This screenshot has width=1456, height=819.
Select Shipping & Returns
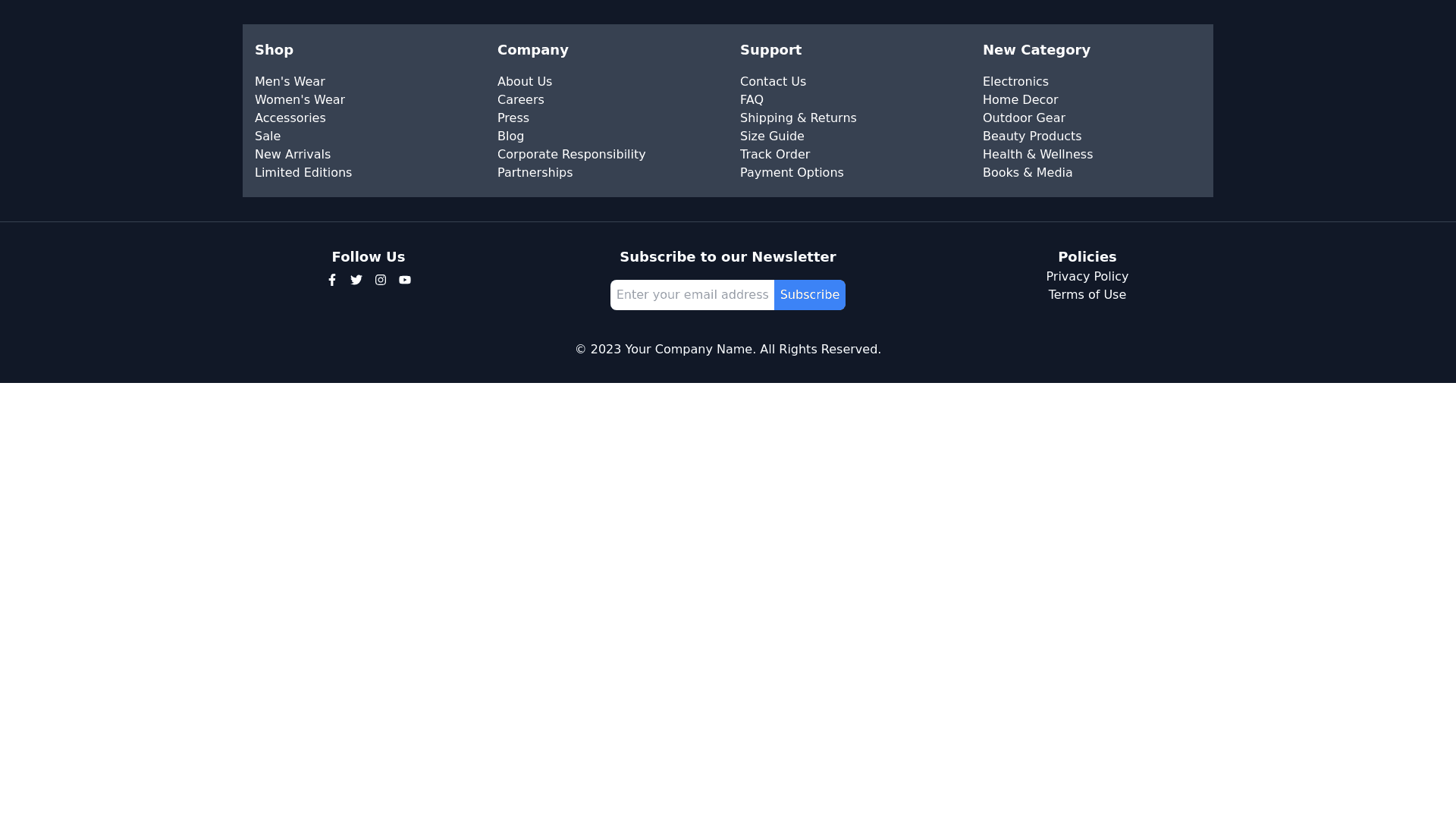click(x=798, y=118)
